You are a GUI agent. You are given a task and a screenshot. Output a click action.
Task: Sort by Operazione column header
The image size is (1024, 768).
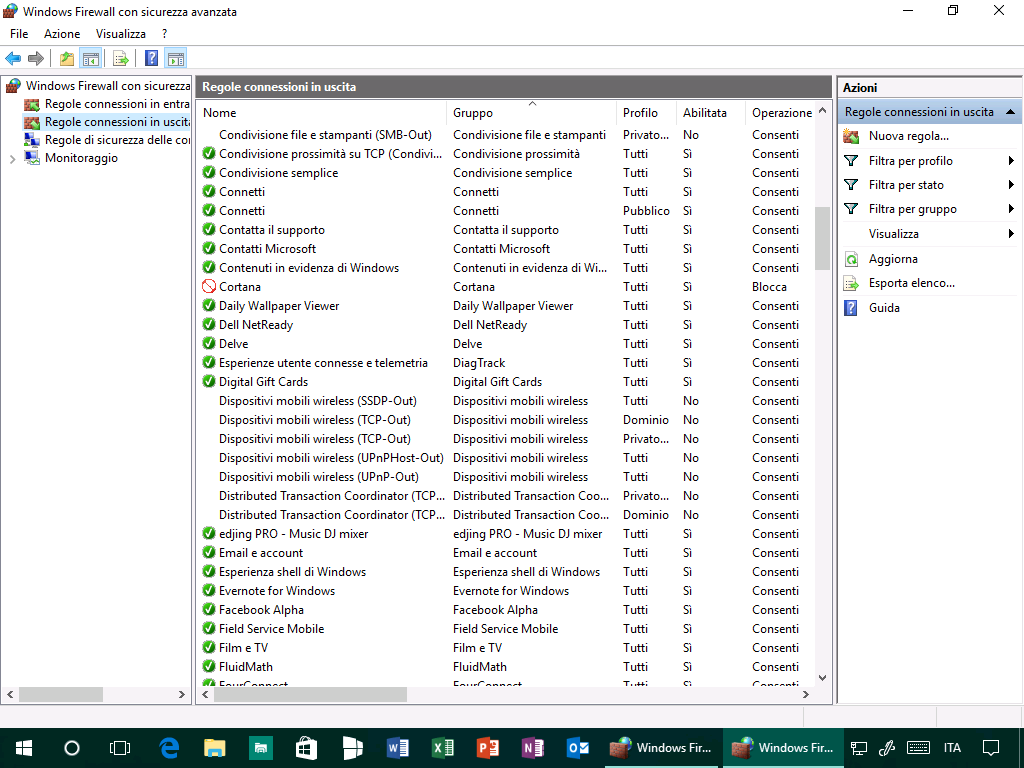point(780,112)
